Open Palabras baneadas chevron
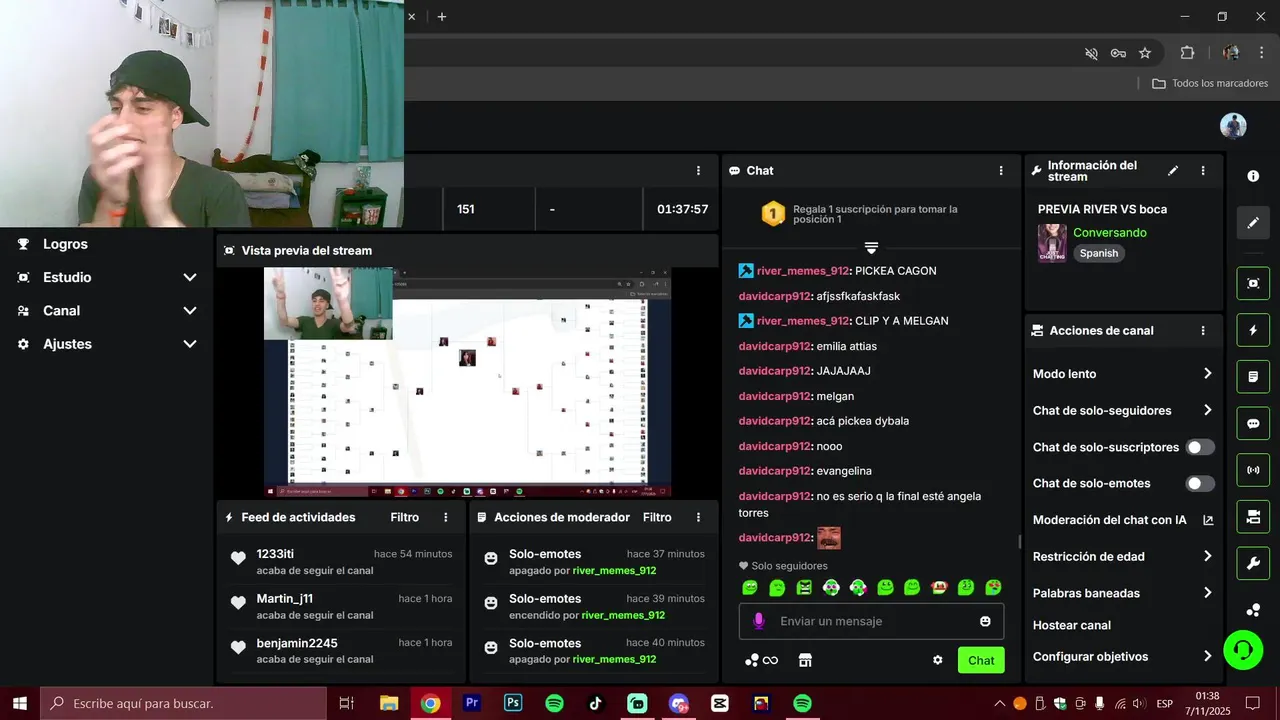The width and height of the screenshot is (1280, 720). pyautogui.click(x=1207, y=593)
